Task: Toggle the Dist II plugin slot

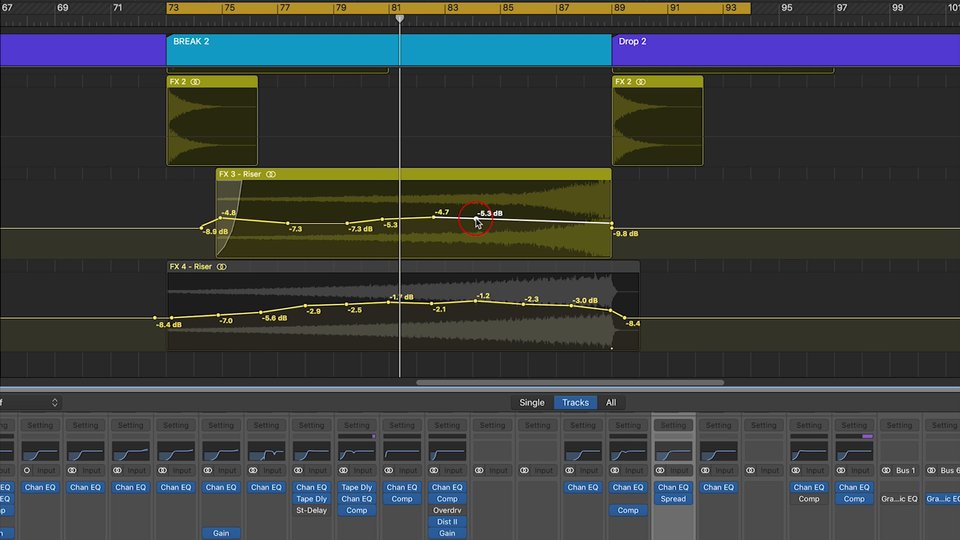Action: pos(447,522)
